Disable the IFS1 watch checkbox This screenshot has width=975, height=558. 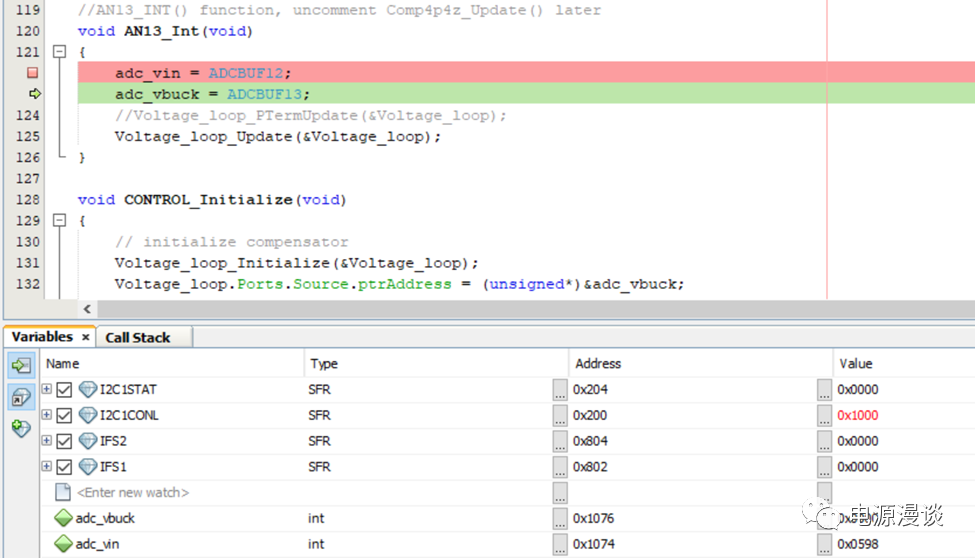click(x=65, y=467)
